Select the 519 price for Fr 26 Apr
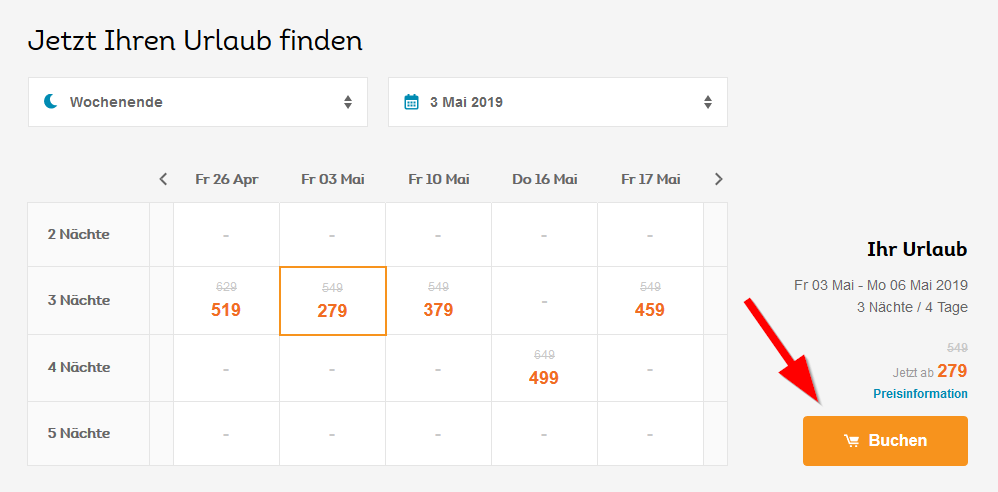 coord(226,300)
